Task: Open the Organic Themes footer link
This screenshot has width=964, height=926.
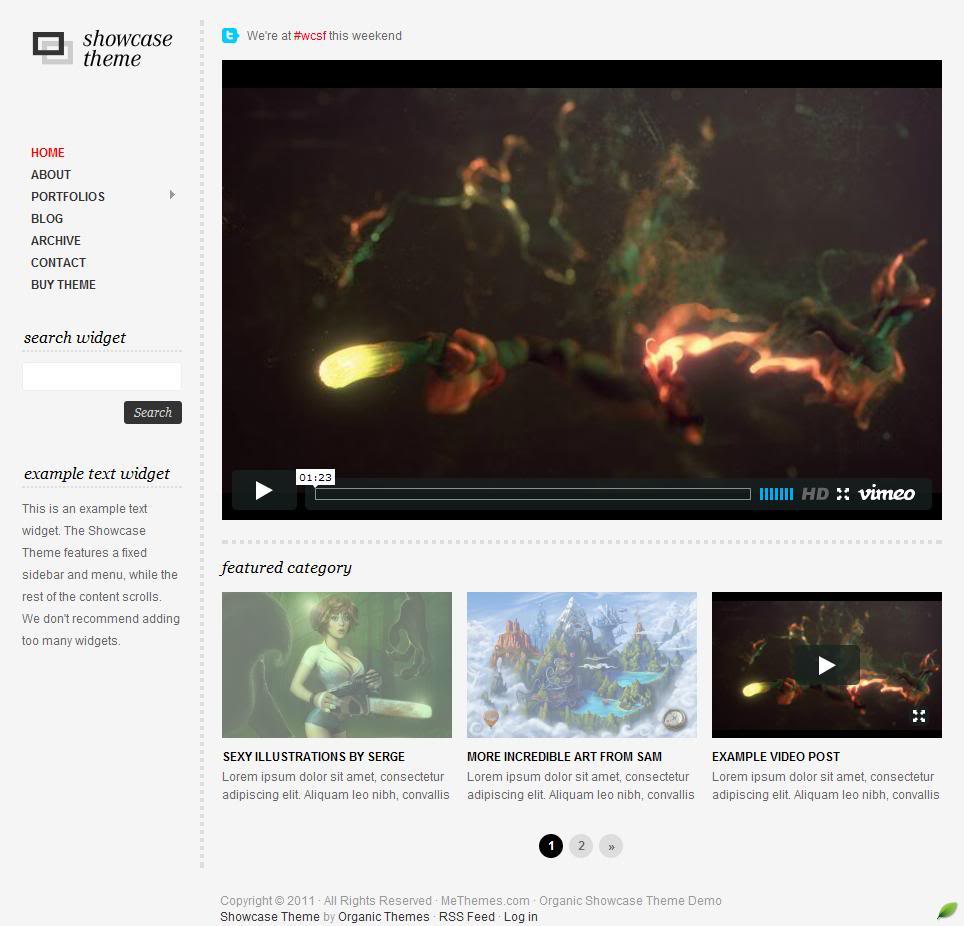Action: tap(384, 917)
